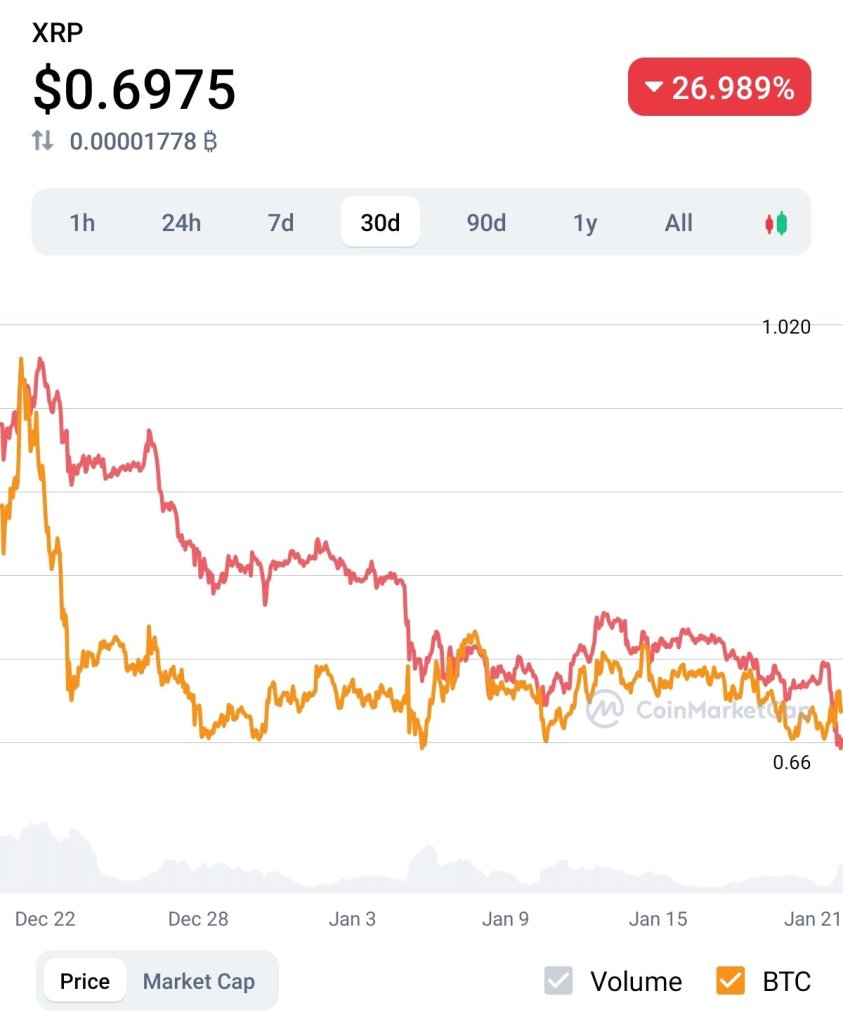Switch to the 1y time range

click(585, 223)
